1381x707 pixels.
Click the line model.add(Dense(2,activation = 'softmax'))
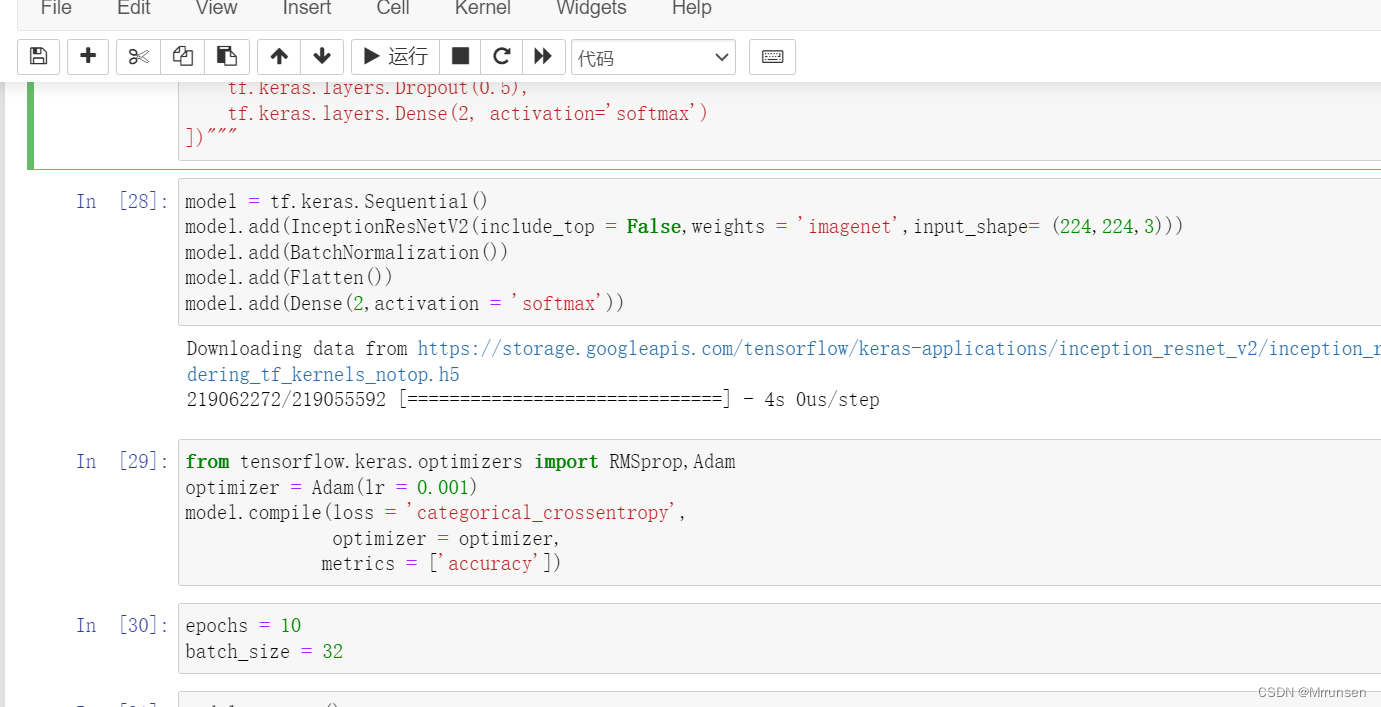405,303
